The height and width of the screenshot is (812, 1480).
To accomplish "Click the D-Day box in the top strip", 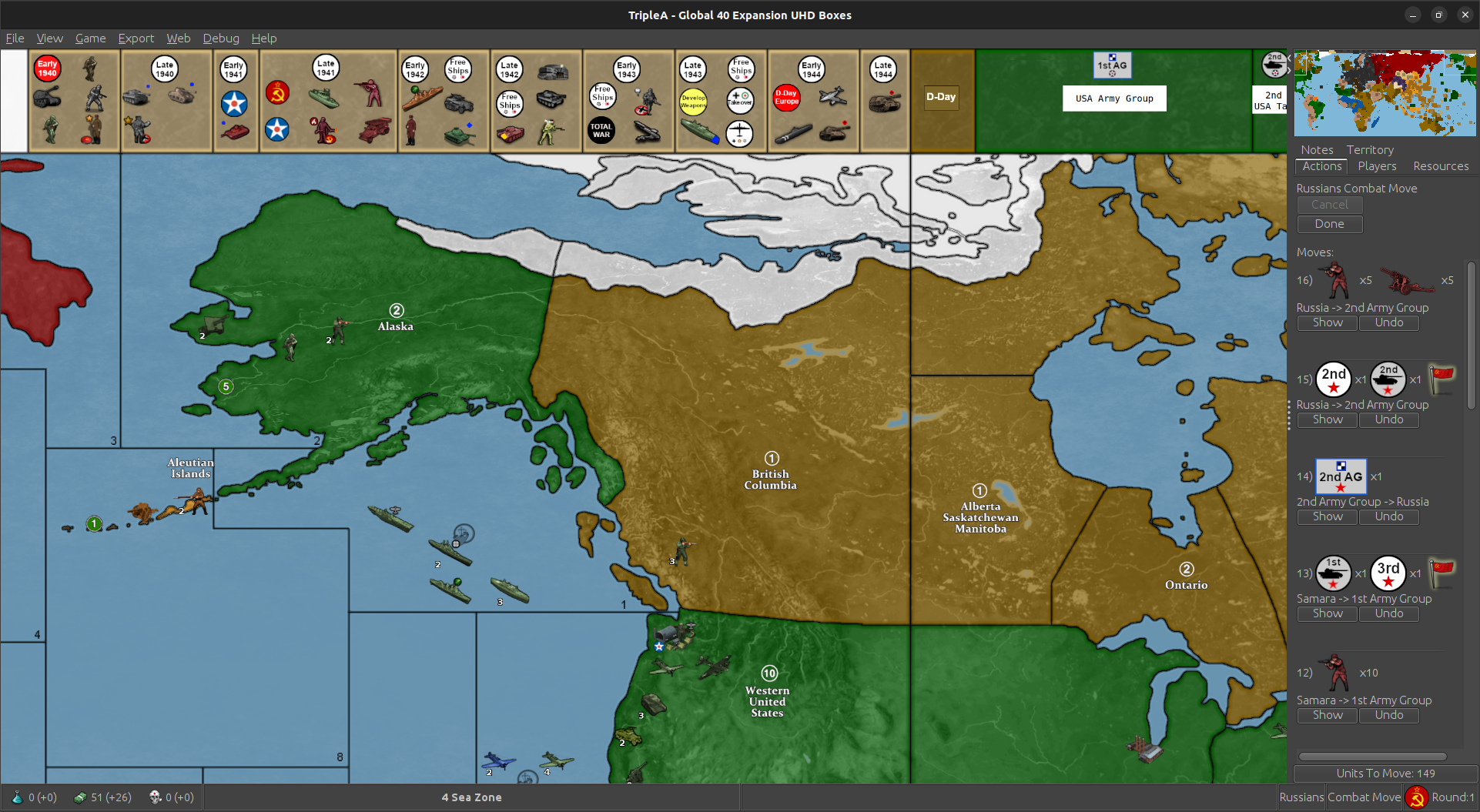I will [x=941, y=97].
